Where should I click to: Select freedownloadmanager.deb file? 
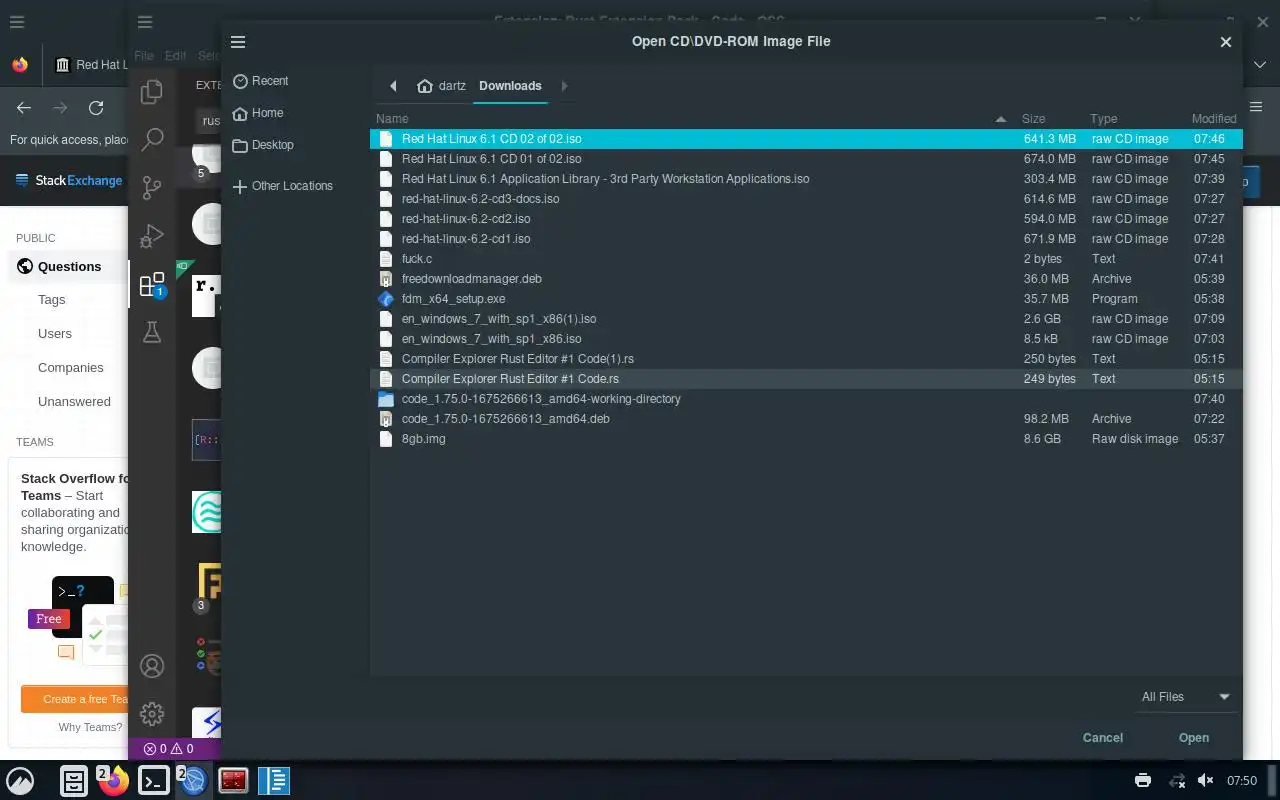tap(806, 279)
